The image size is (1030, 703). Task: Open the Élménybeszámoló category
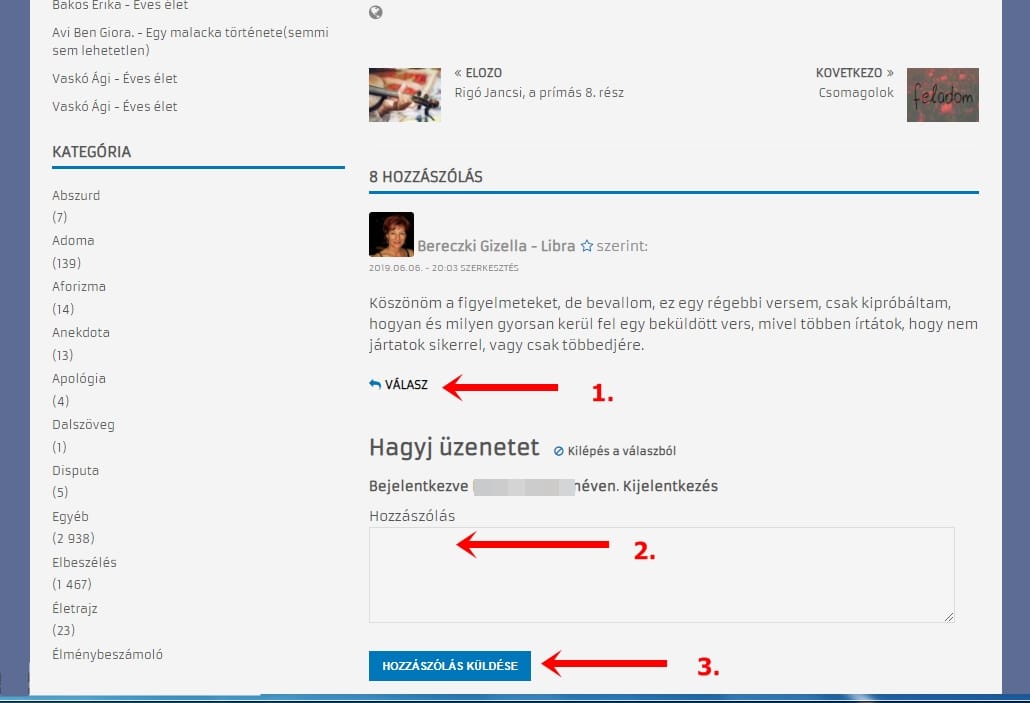tap(107, 654)
